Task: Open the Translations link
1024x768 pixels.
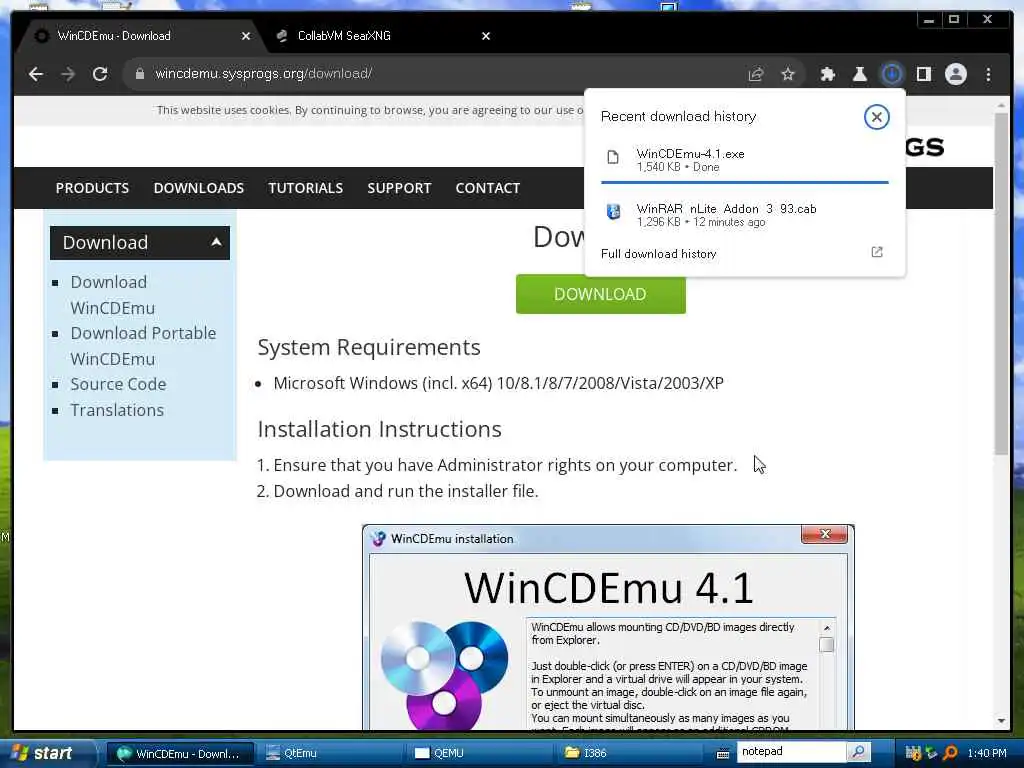Action: pos(117,410)
